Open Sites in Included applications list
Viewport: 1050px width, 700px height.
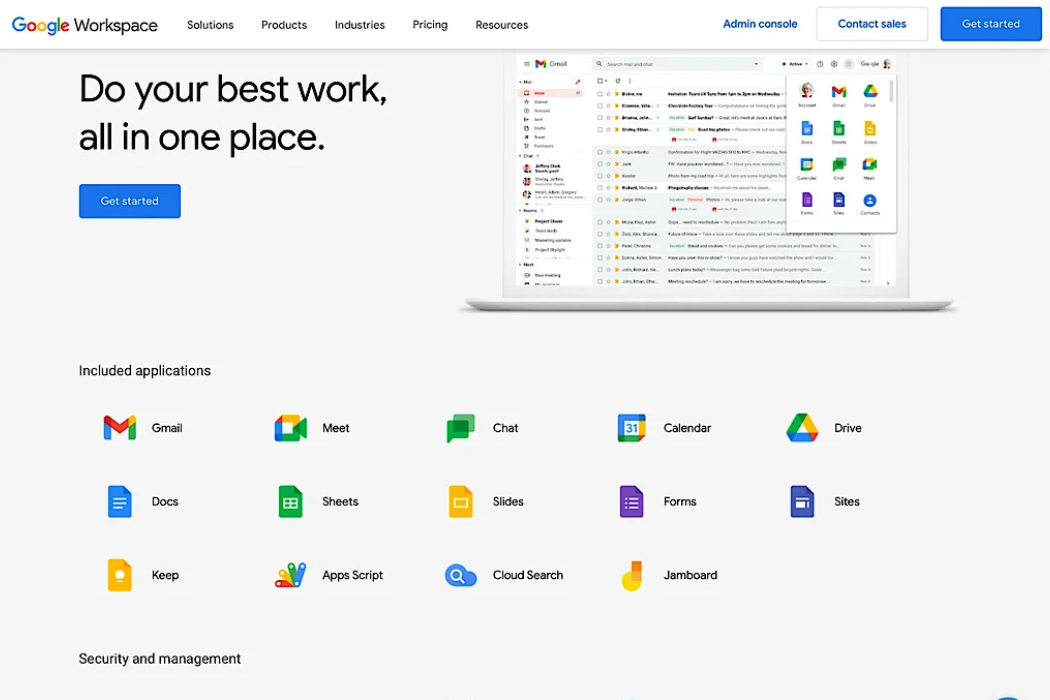[x=825, y=501]
